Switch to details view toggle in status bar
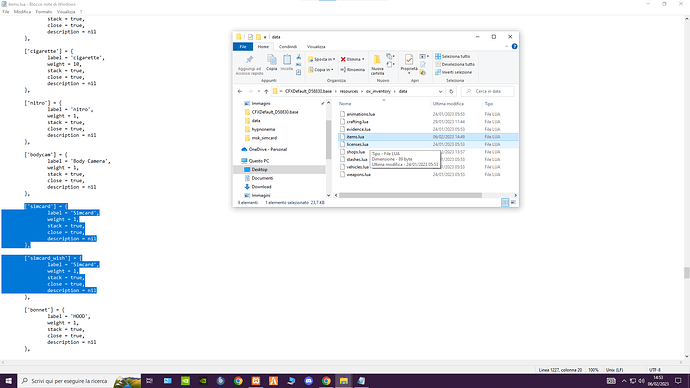The image size is (690, 388). tap(505, 202)
